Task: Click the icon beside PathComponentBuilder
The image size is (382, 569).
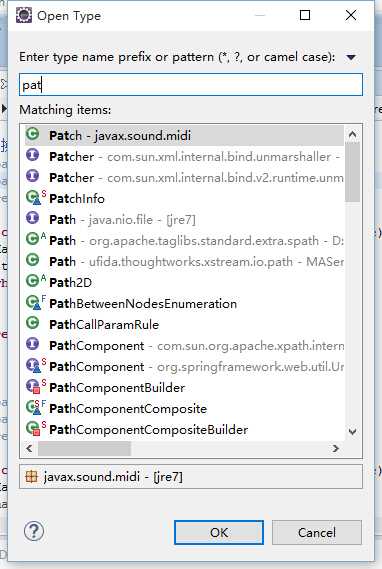Action: tap(36, 386)
